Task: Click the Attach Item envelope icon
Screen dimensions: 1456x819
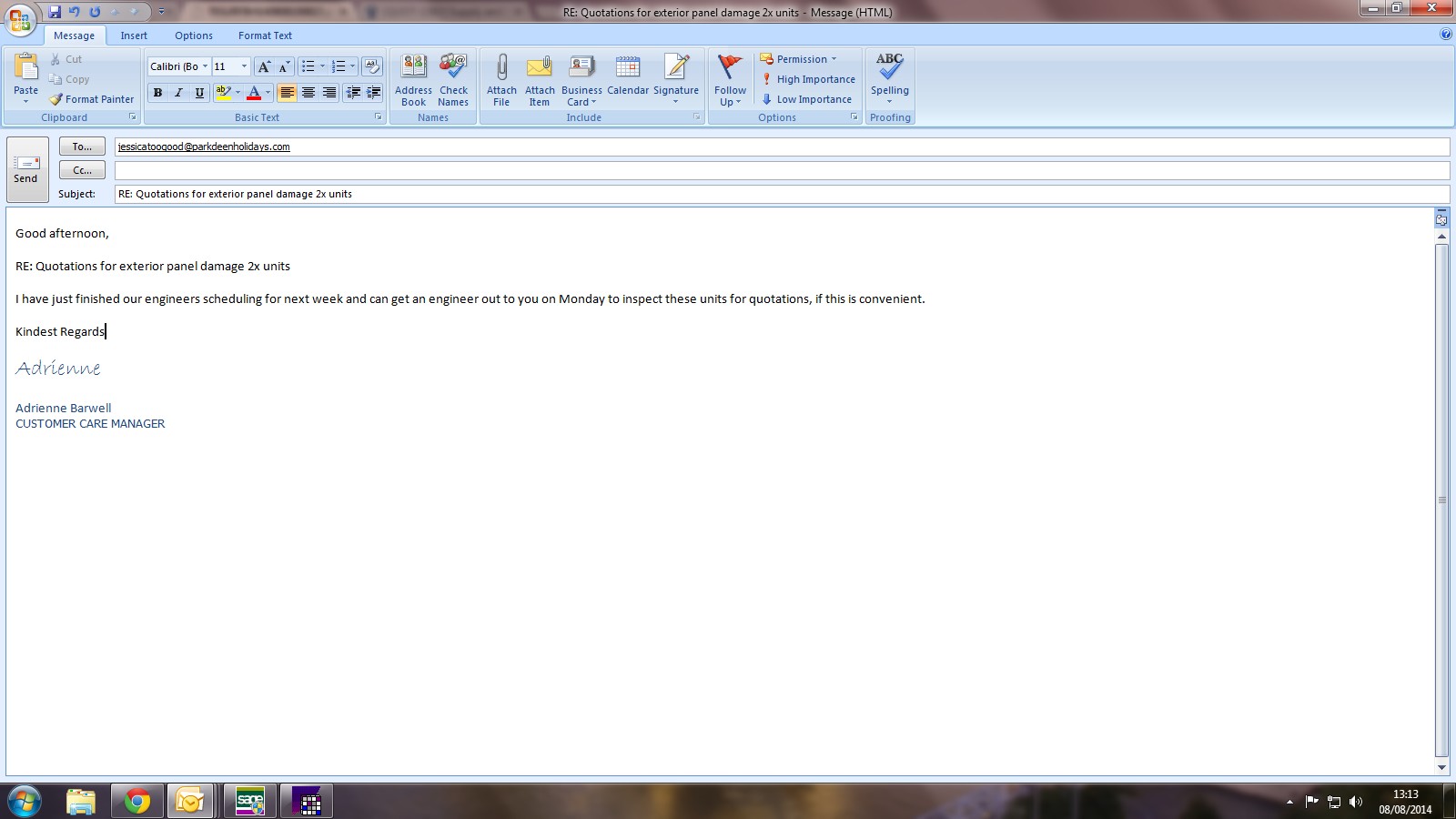Action: (540, 80)
